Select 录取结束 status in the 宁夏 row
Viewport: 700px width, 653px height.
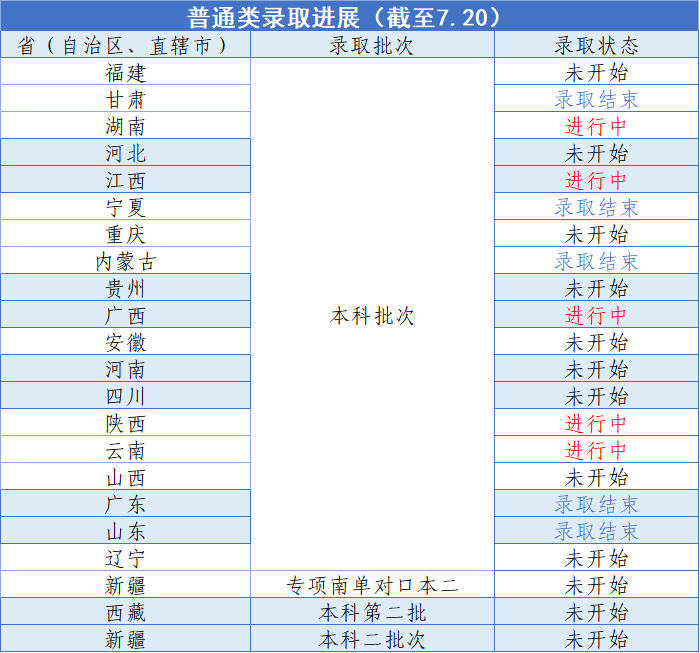[x=596, y=206]
